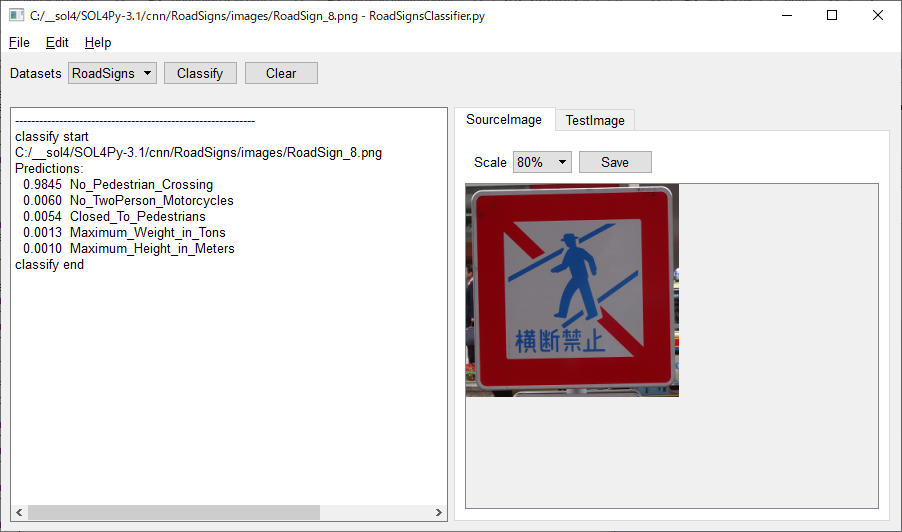The height and width of the screenshot is (532, 902).
Task: Click the Save button
Action: (615, 162)
